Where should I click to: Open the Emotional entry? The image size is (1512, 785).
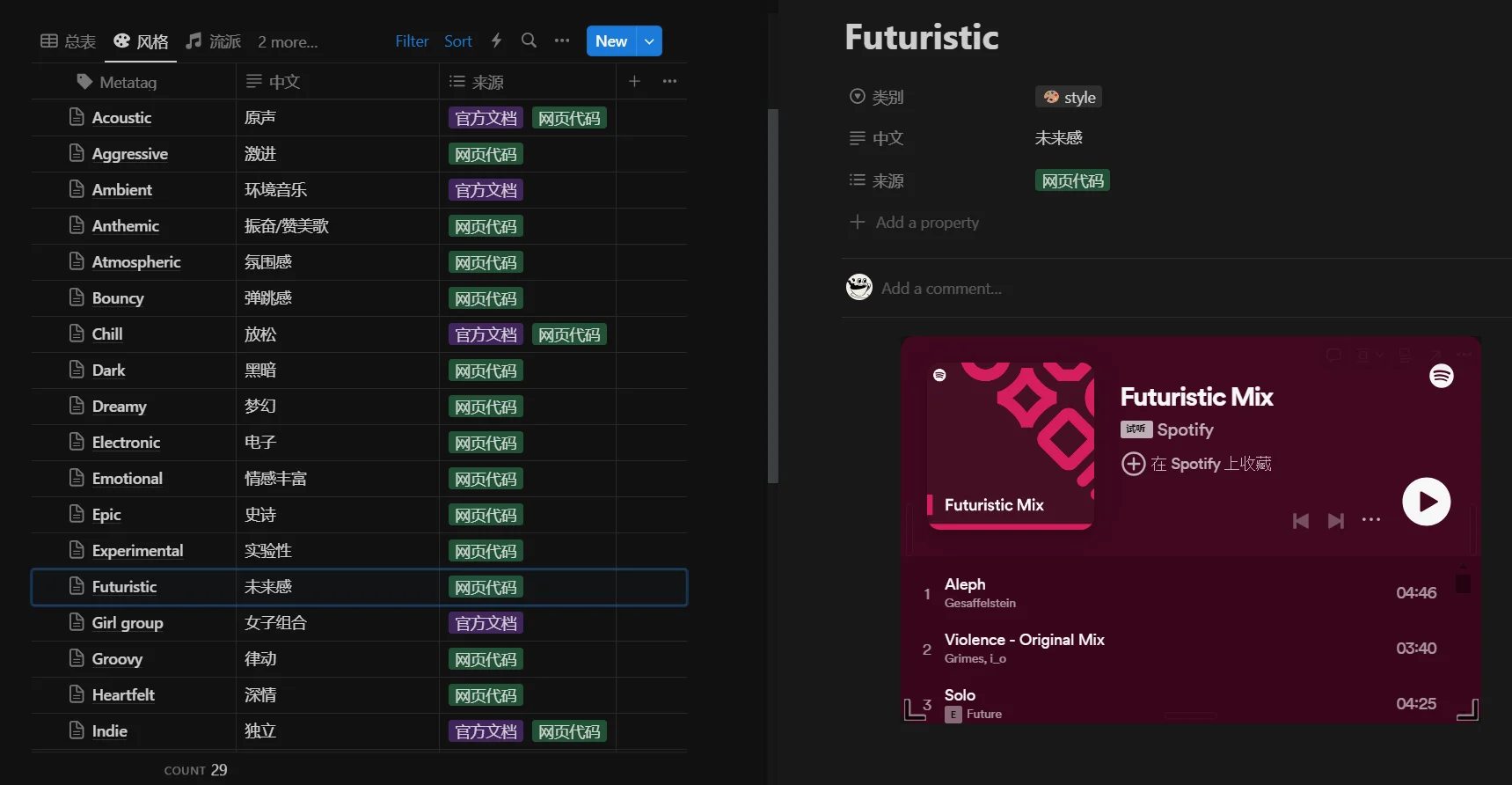(x=128, y=479)
